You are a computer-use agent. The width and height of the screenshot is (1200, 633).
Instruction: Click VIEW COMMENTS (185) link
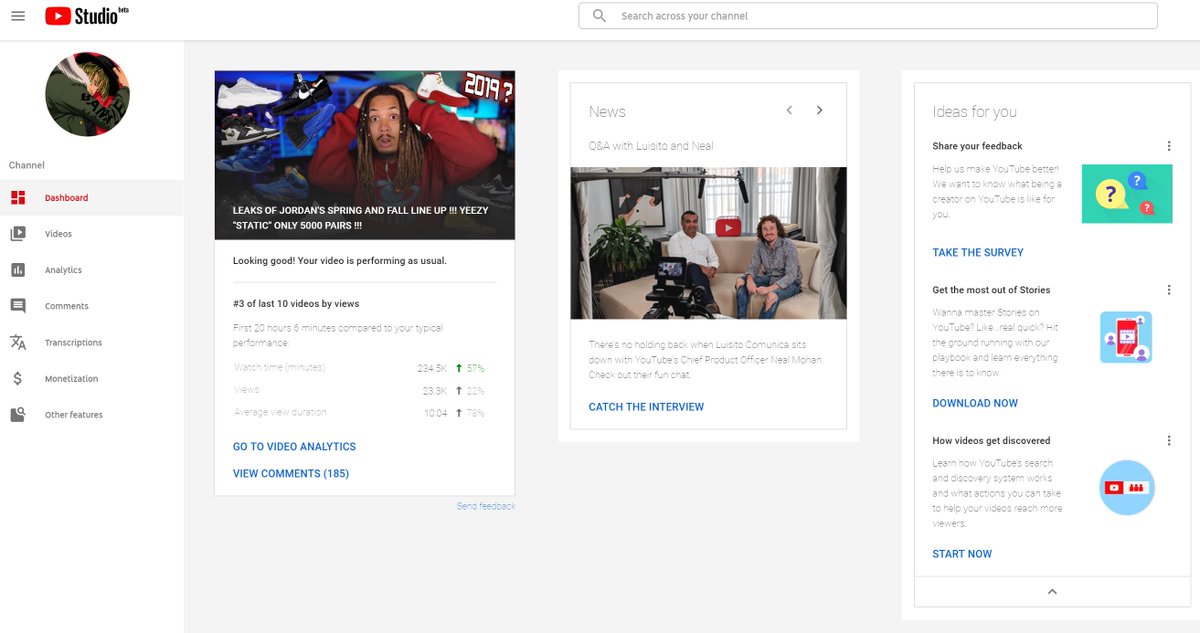click(x=291, y=474)
